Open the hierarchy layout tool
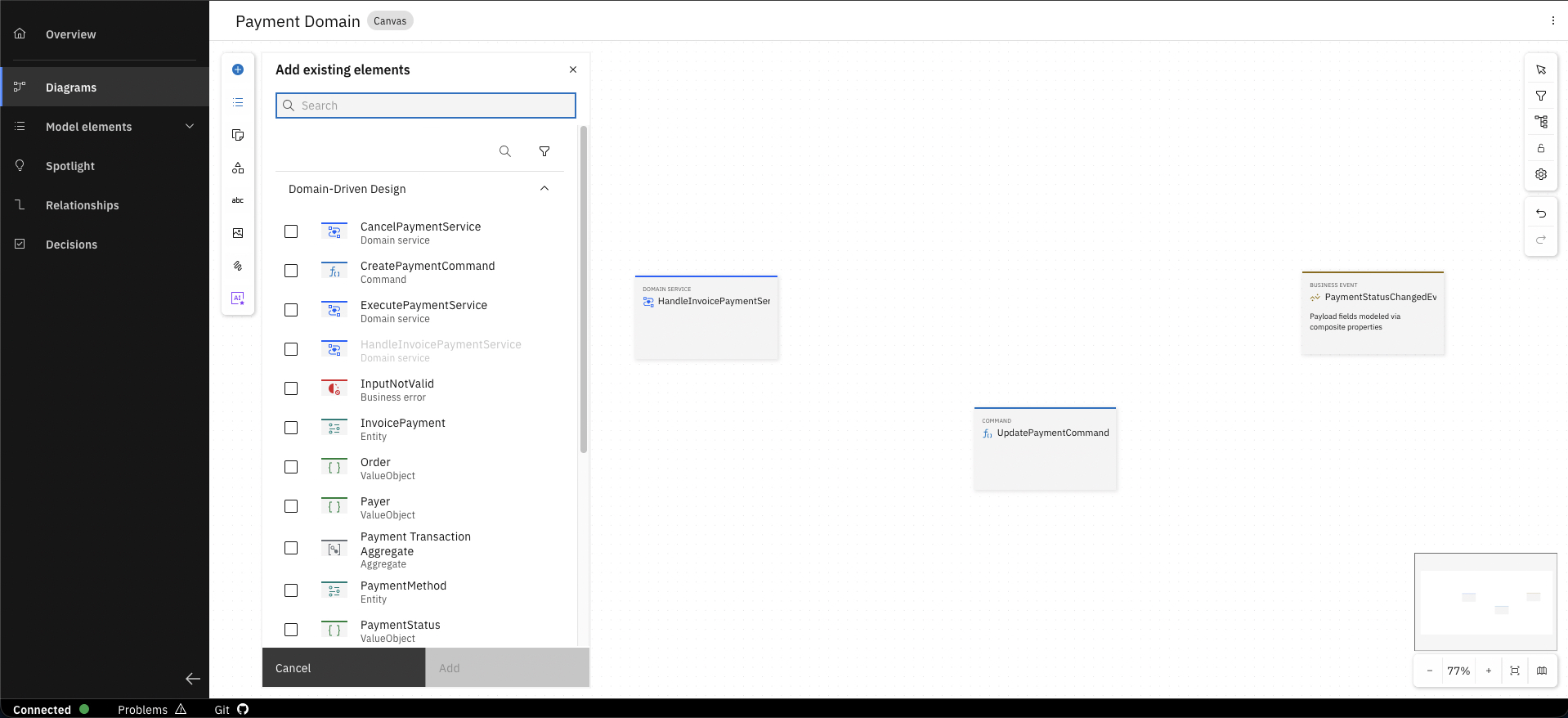This screenshot has height=718, width=1568. coord(1541,122)
